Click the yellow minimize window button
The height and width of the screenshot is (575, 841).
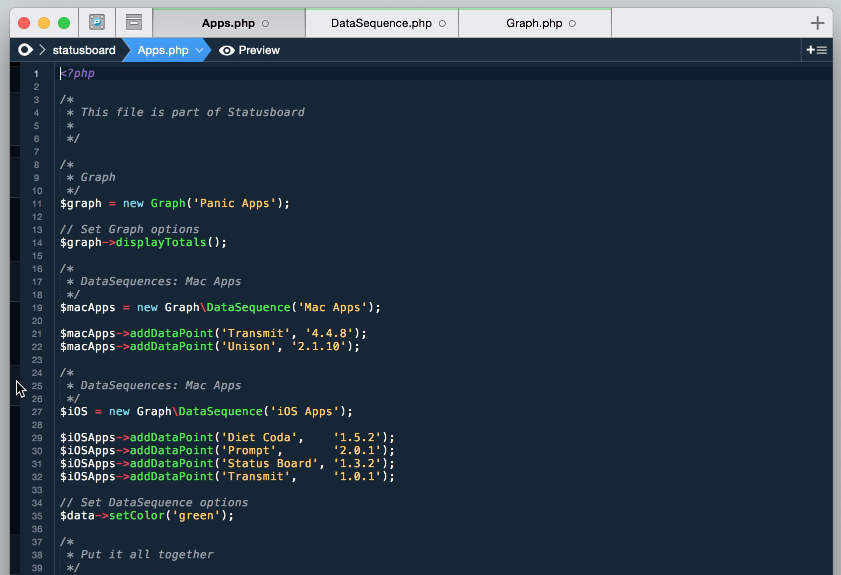[x=44, y=23]
